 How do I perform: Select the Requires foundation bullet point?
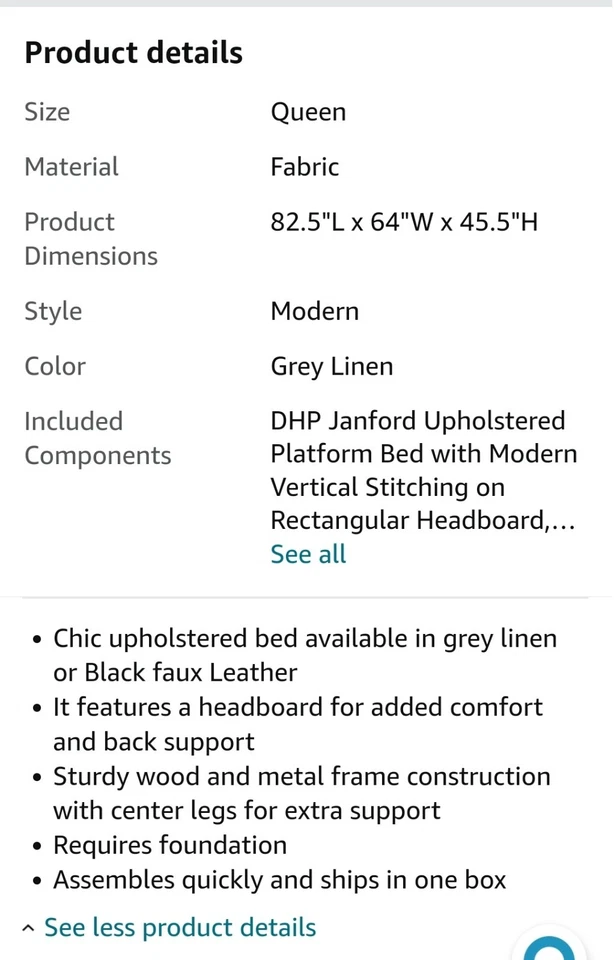click(170, 845)
